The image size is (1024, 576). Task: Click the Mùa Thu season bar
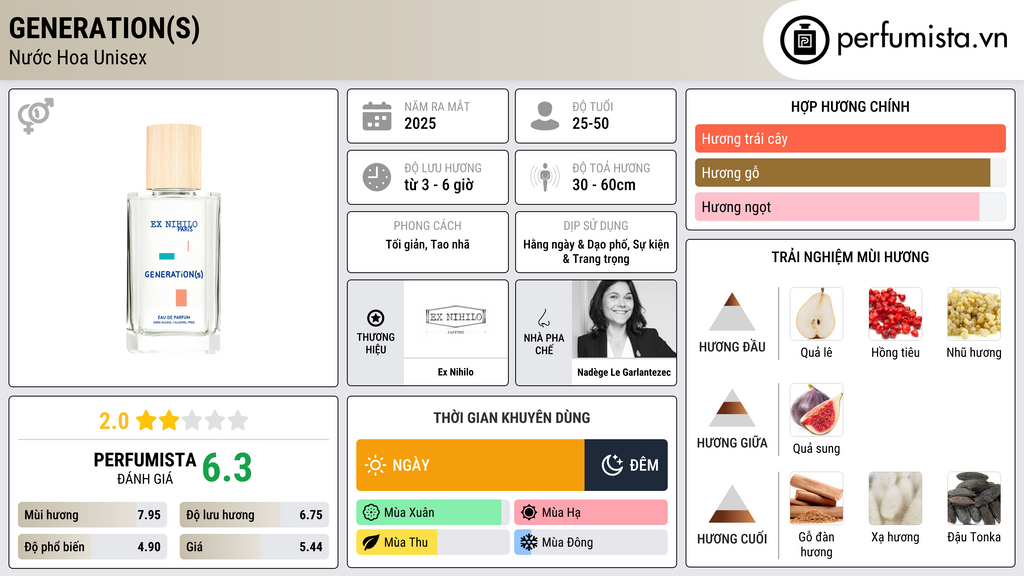point(433,543)
